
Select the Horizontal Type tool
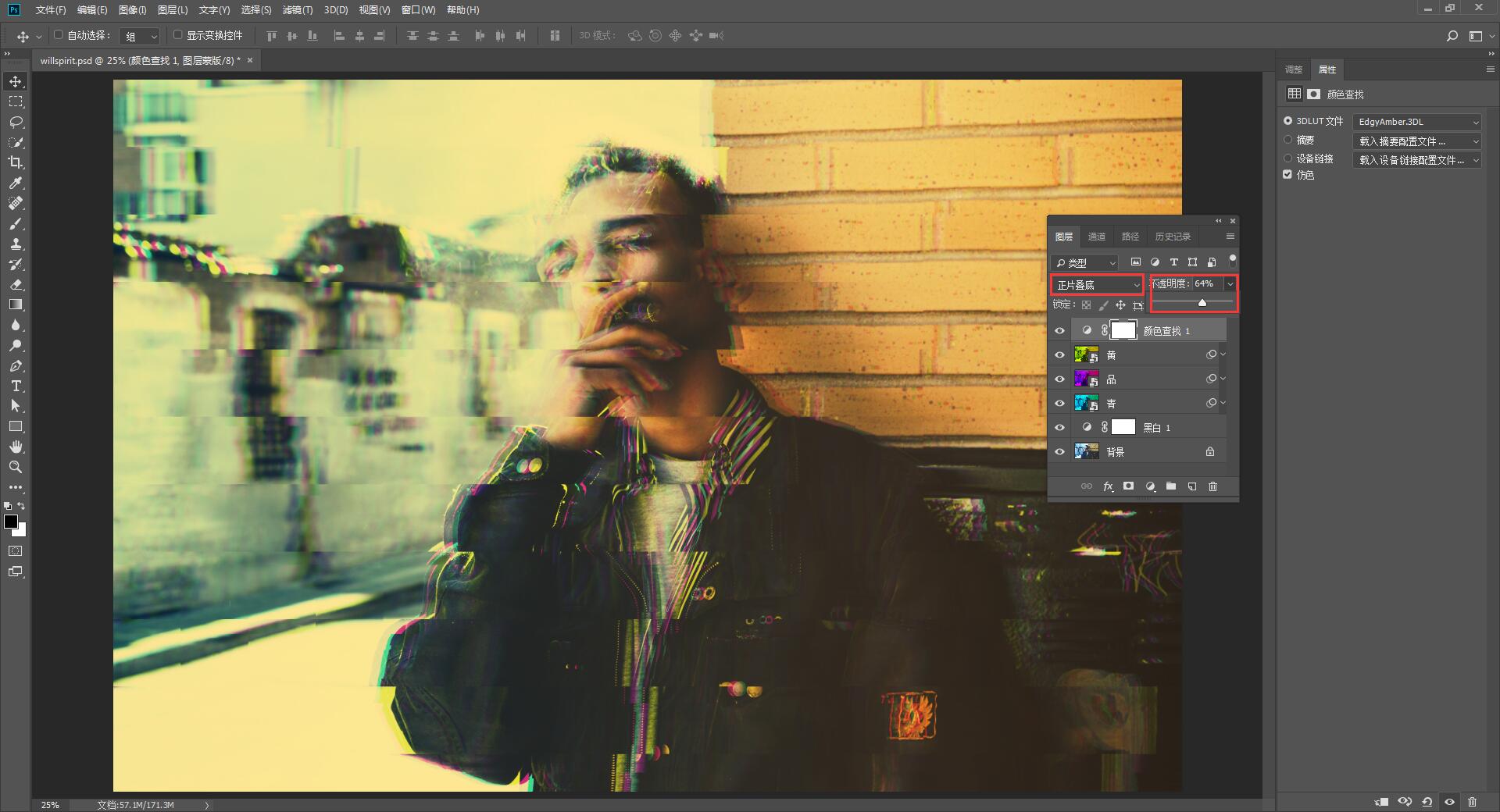16,386
